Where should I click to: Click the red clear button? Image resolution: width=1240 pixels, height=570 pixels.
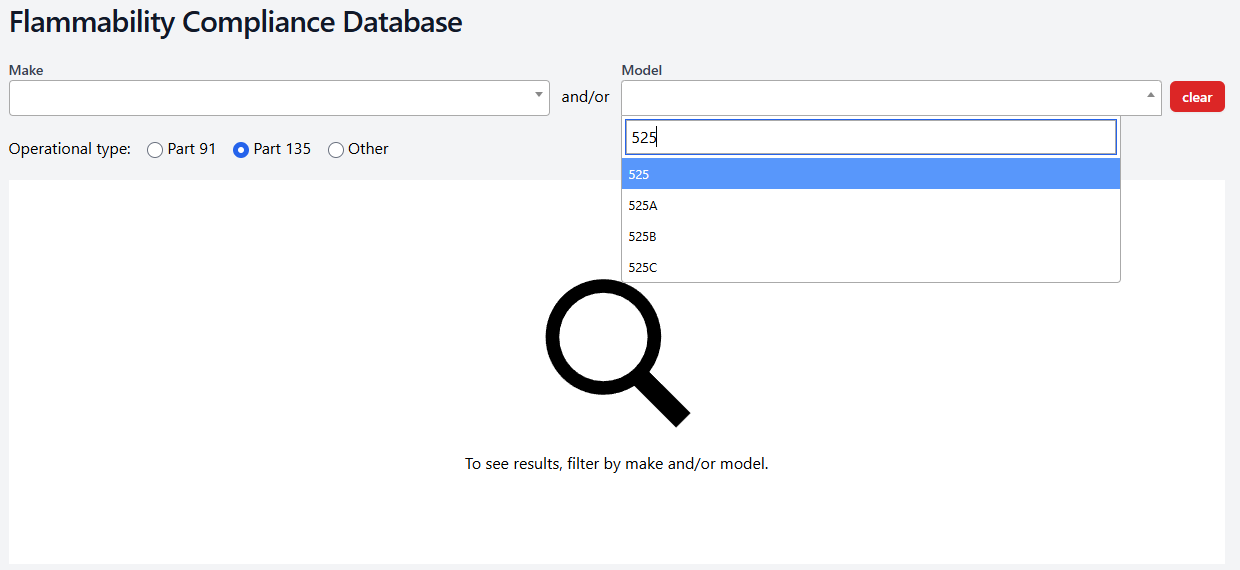click(1197, 97)
